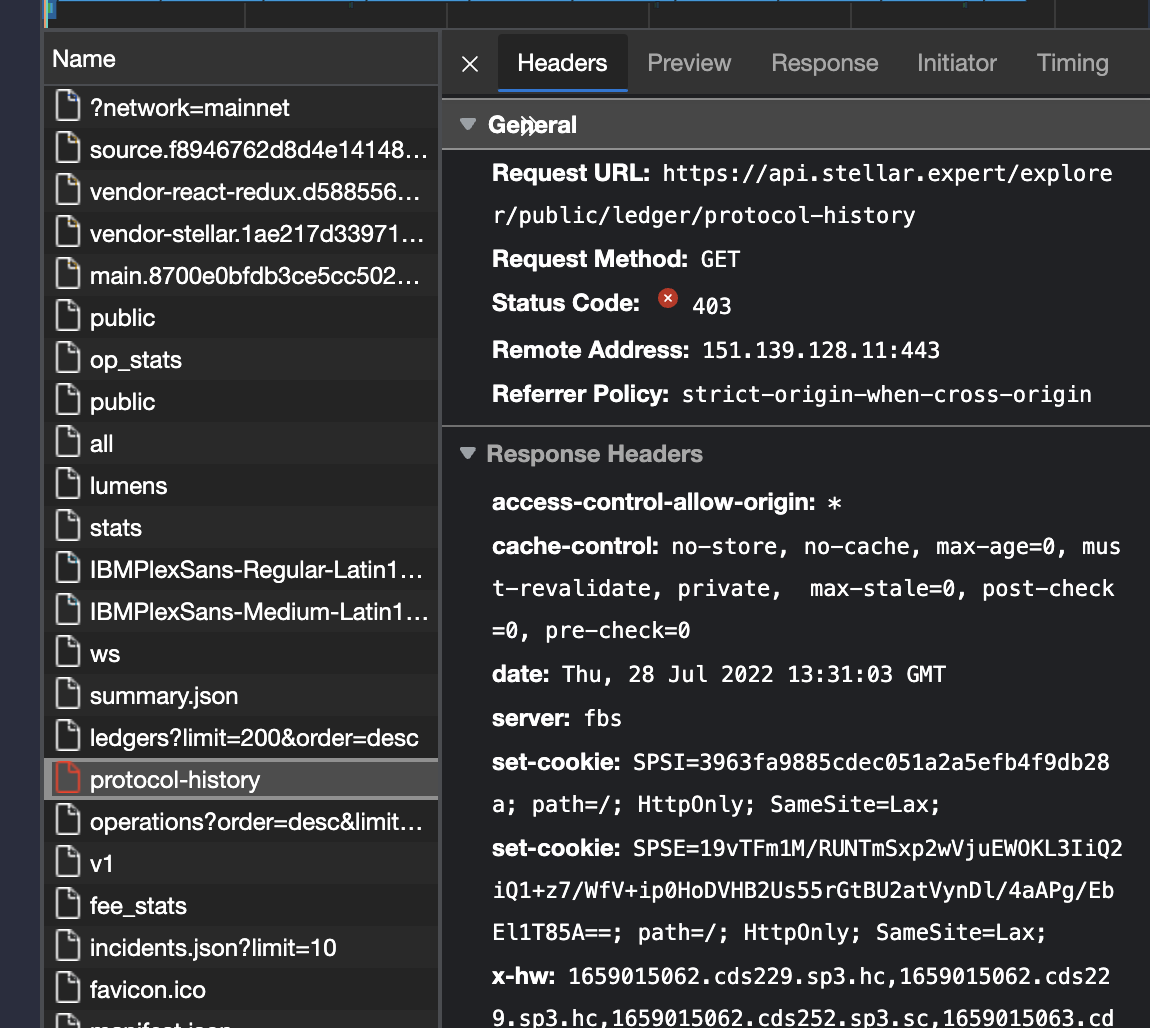
Task: Click file icon beside ledgers?limit=200&order=desc
Action: [67, 736]
